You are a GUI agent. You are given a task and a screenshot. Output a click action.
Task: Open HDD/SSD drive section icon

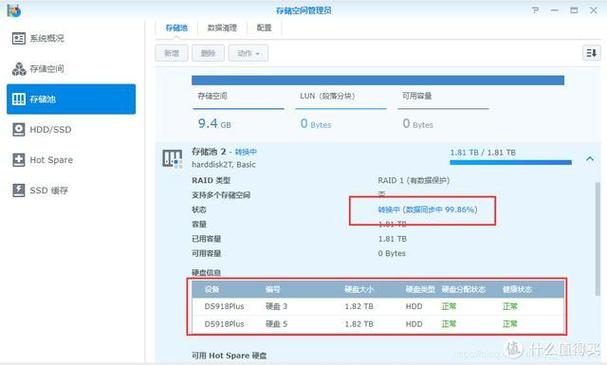(x=19, y=130)
